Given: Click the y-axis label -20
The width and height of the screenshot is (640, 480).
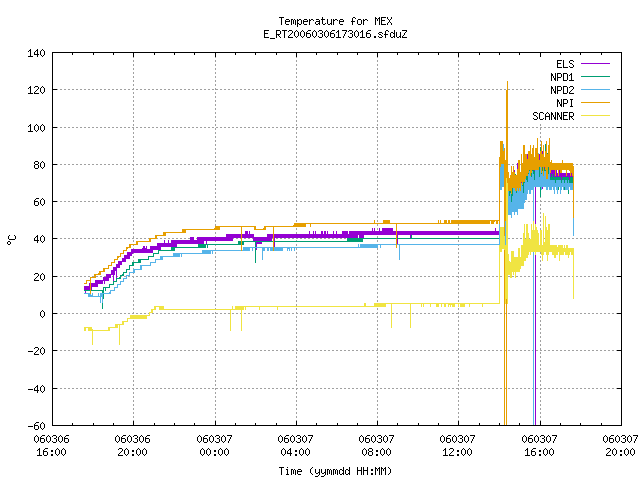Looking at the screenshot, I should point(36,351).
